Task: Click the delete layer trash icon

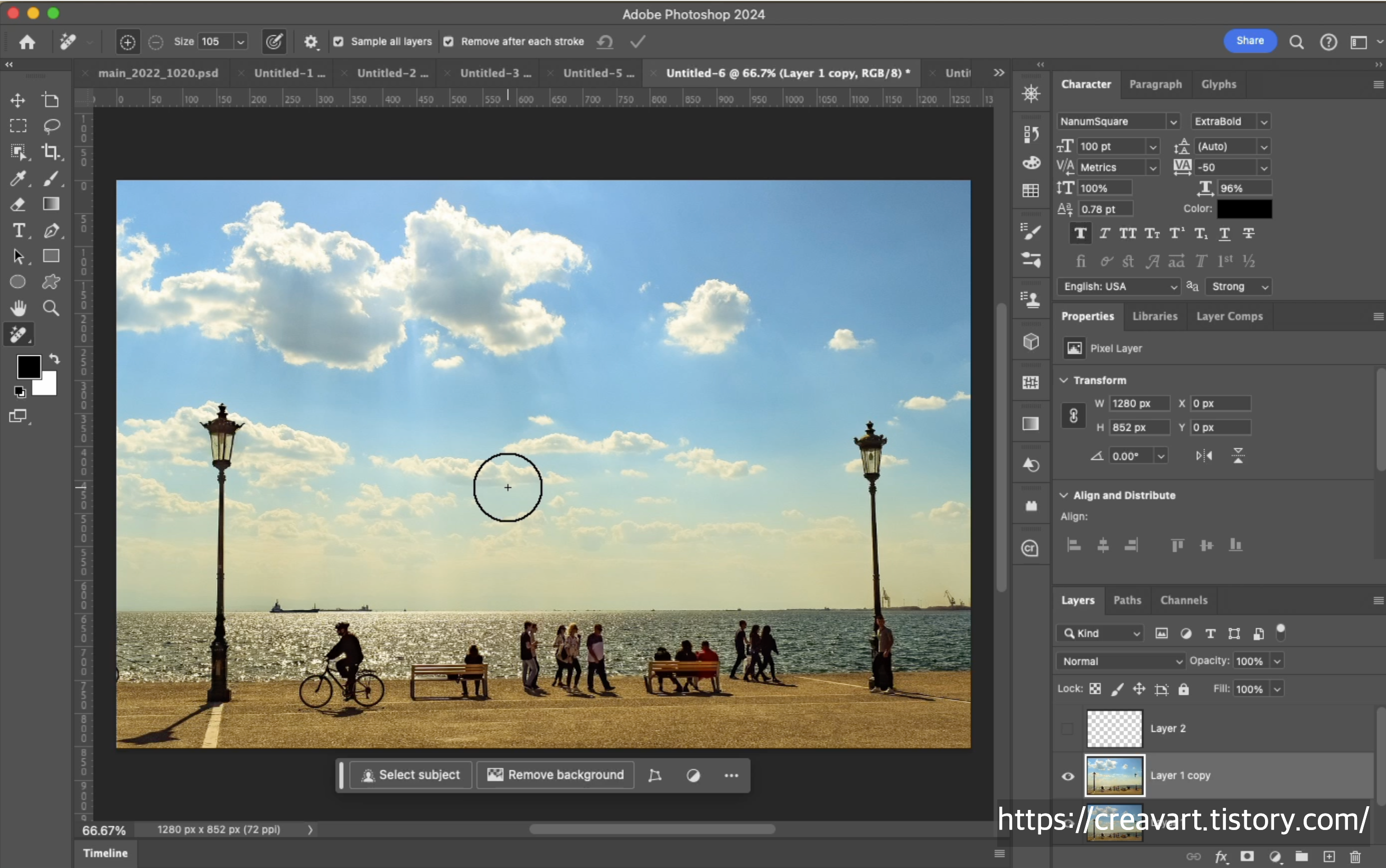Action: 1355,857
